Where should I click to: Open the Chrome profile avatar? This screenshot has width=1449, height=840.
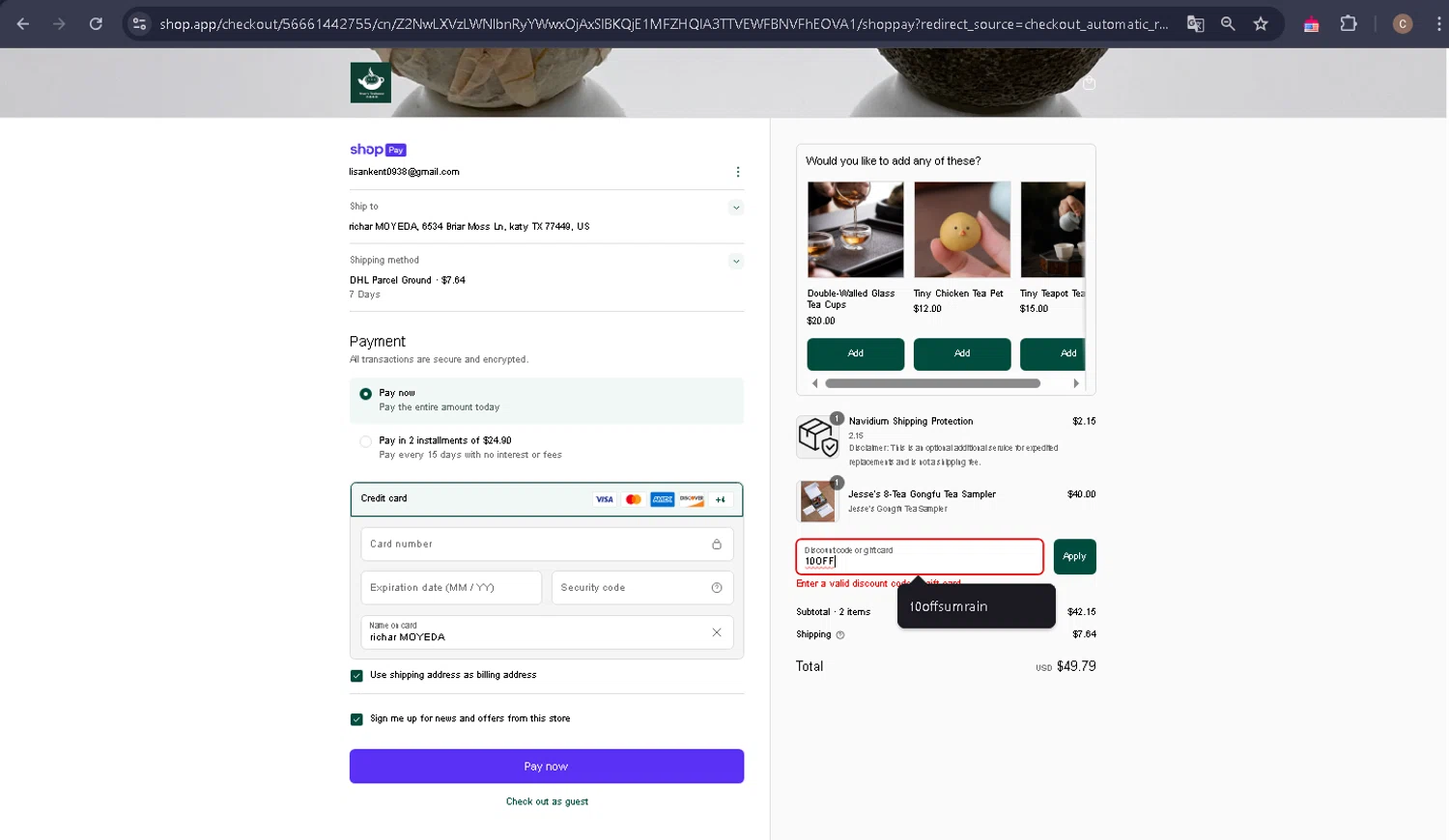1403,24
